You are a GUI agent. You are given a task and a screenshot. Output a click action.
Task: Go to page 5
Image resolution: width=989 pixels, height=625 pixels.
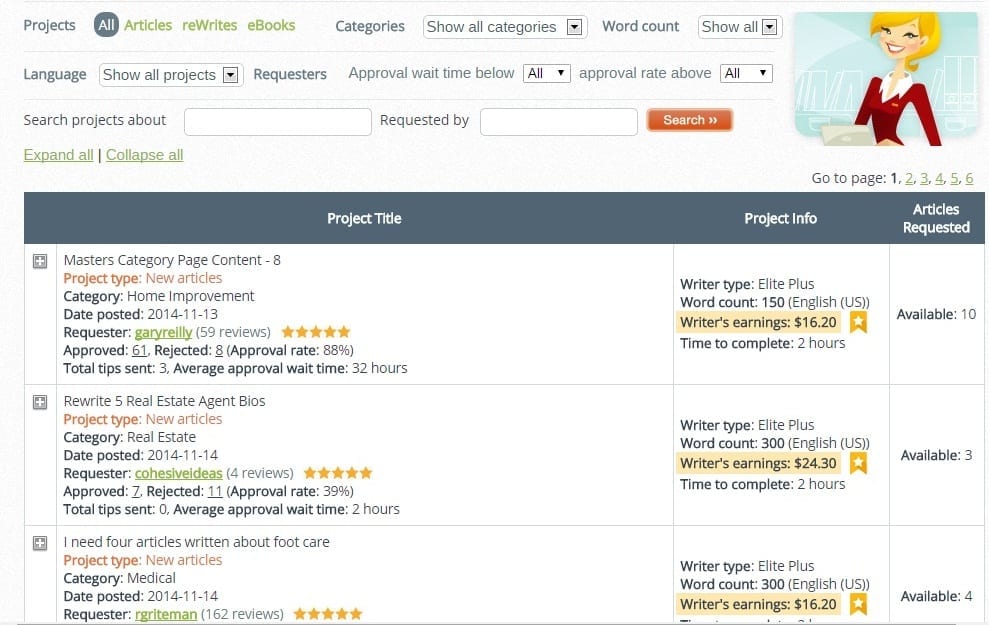click(x=954, y=178)
